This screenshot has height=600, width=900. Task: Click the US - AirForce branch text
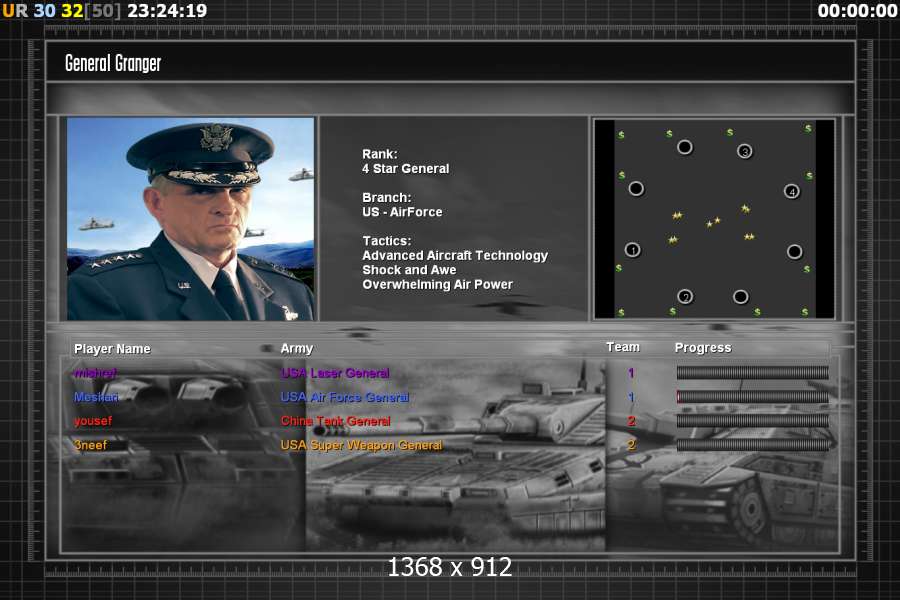[402, 212]
